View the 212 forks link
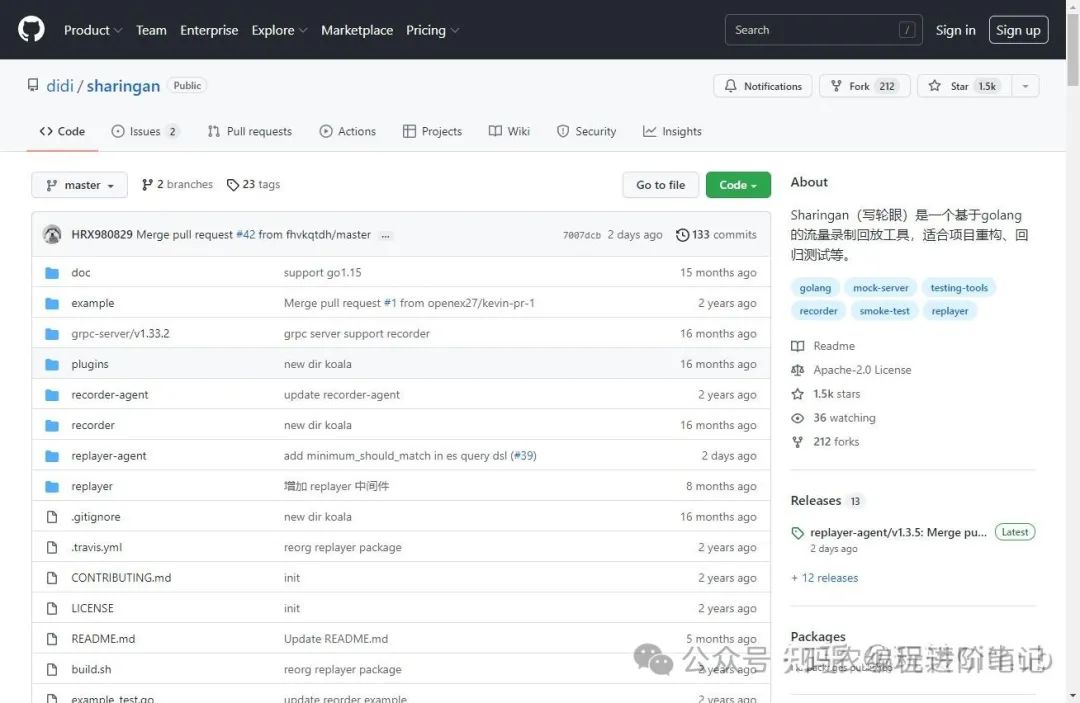The image size is (1080, 703). (825, 442)
